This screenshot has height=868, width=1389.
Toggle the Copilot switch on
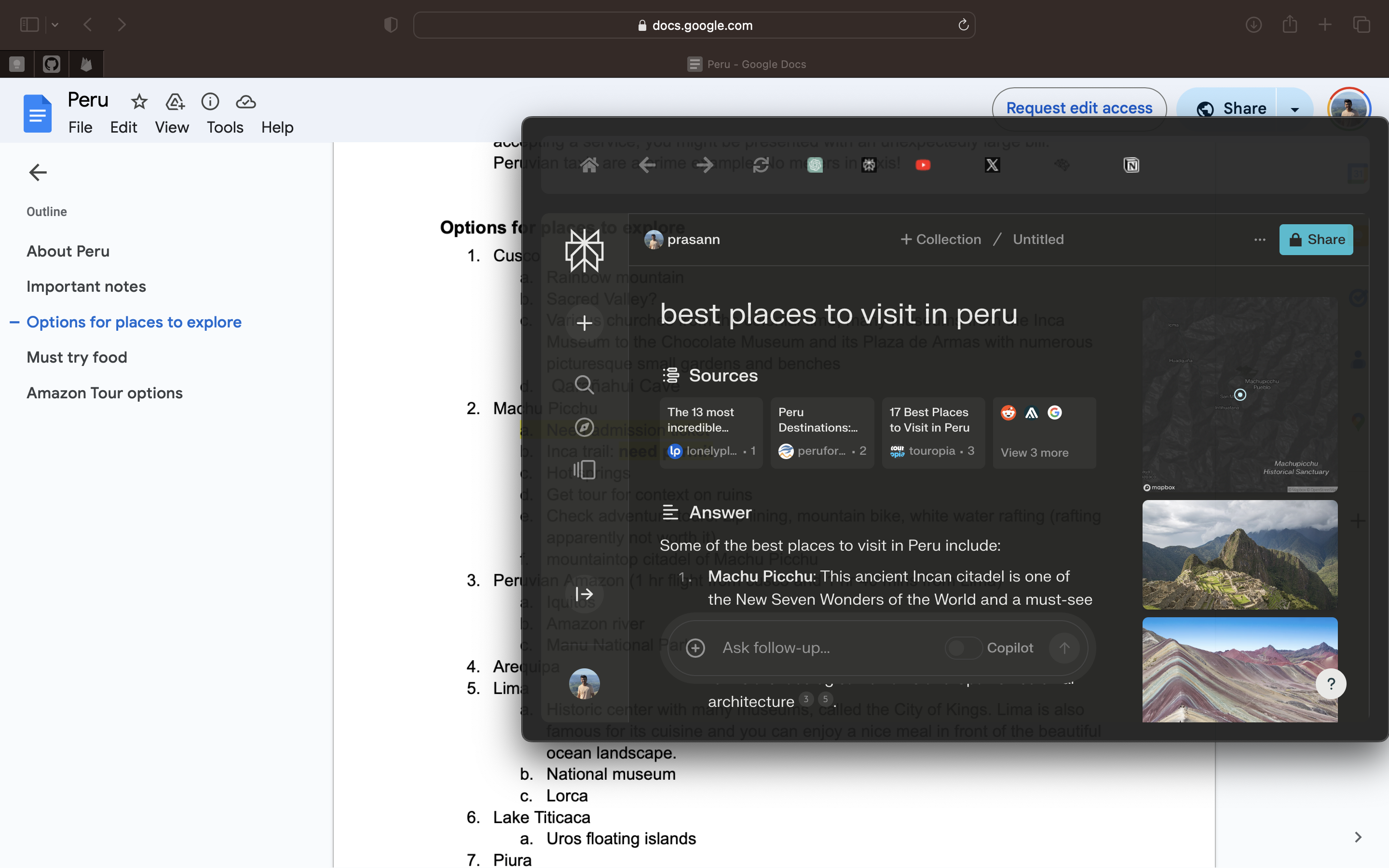tap(963, 648)
